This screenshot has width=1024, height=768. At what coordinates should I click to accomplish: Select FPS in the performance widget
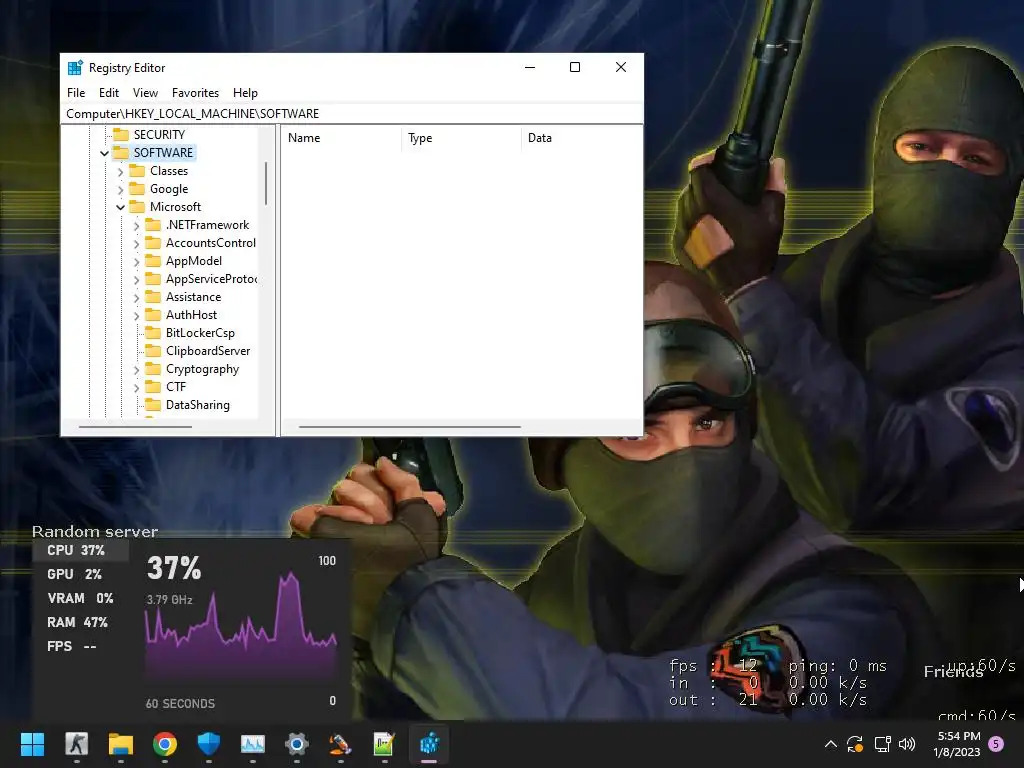[x=72, y=646]
